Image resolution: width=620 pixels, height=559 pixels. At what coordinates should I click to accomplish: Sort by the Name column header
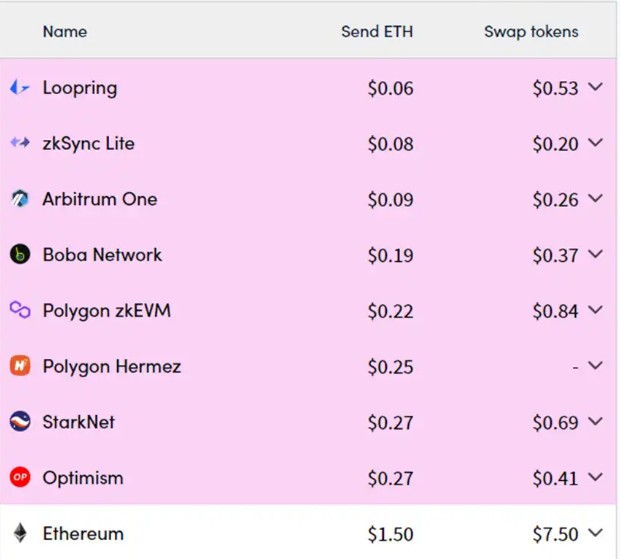pos(65,32)
